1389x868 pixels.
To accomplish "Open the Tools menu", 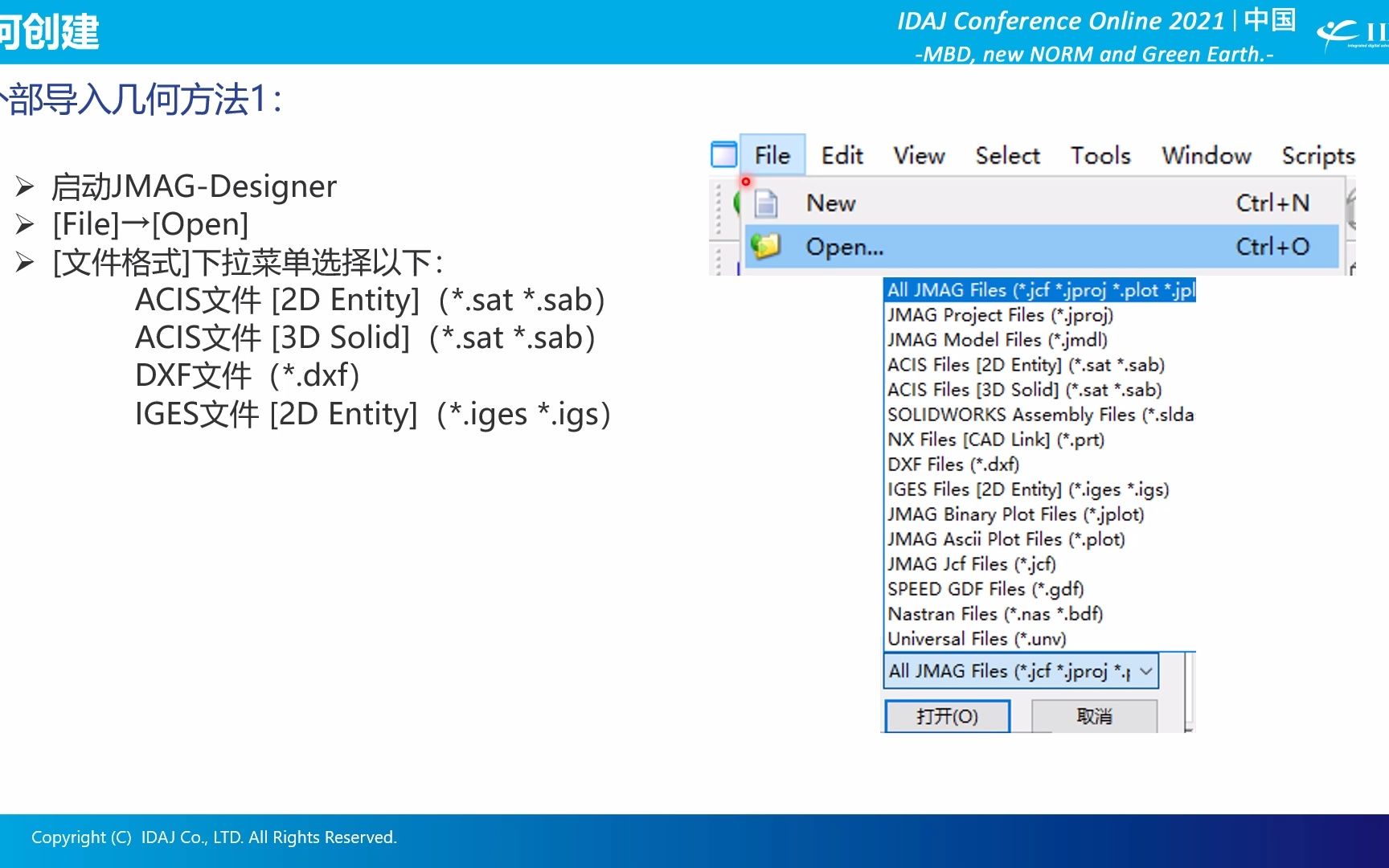I will click(1100, 155).
